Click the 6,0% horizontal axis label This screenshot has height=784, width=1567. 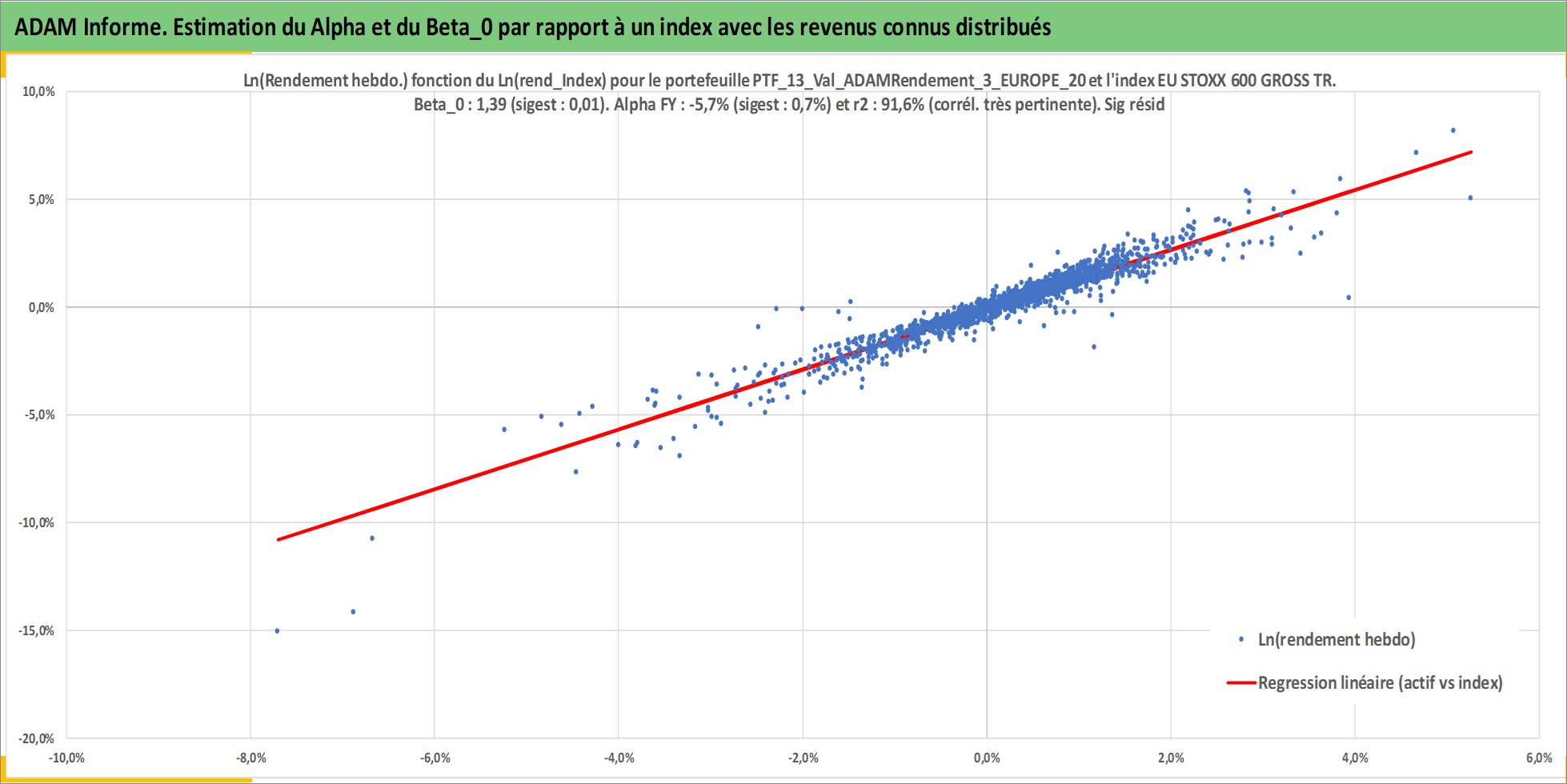1539,758
